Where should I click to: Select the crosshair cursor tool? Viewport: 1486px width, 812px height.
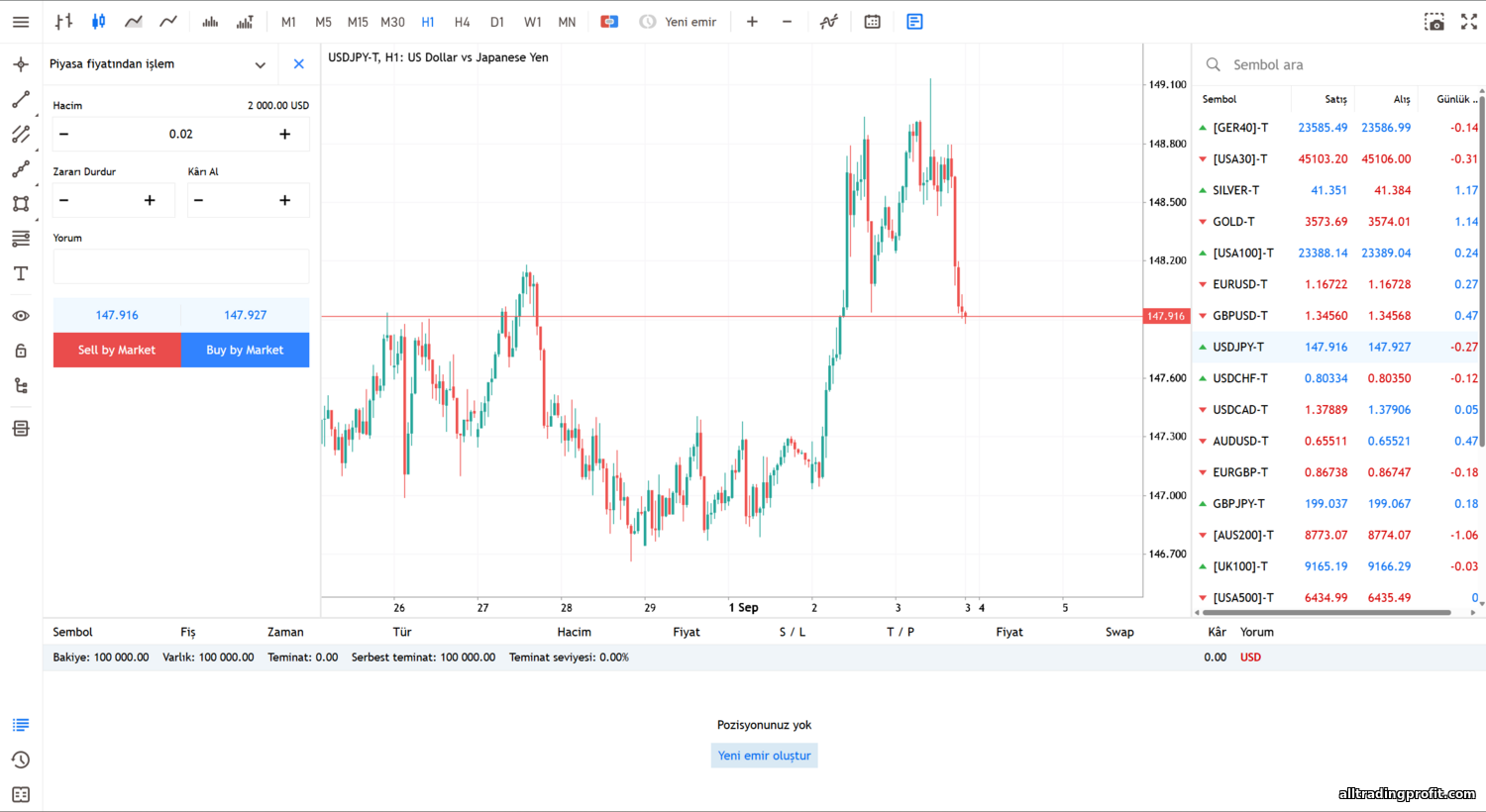coord(21,64)
